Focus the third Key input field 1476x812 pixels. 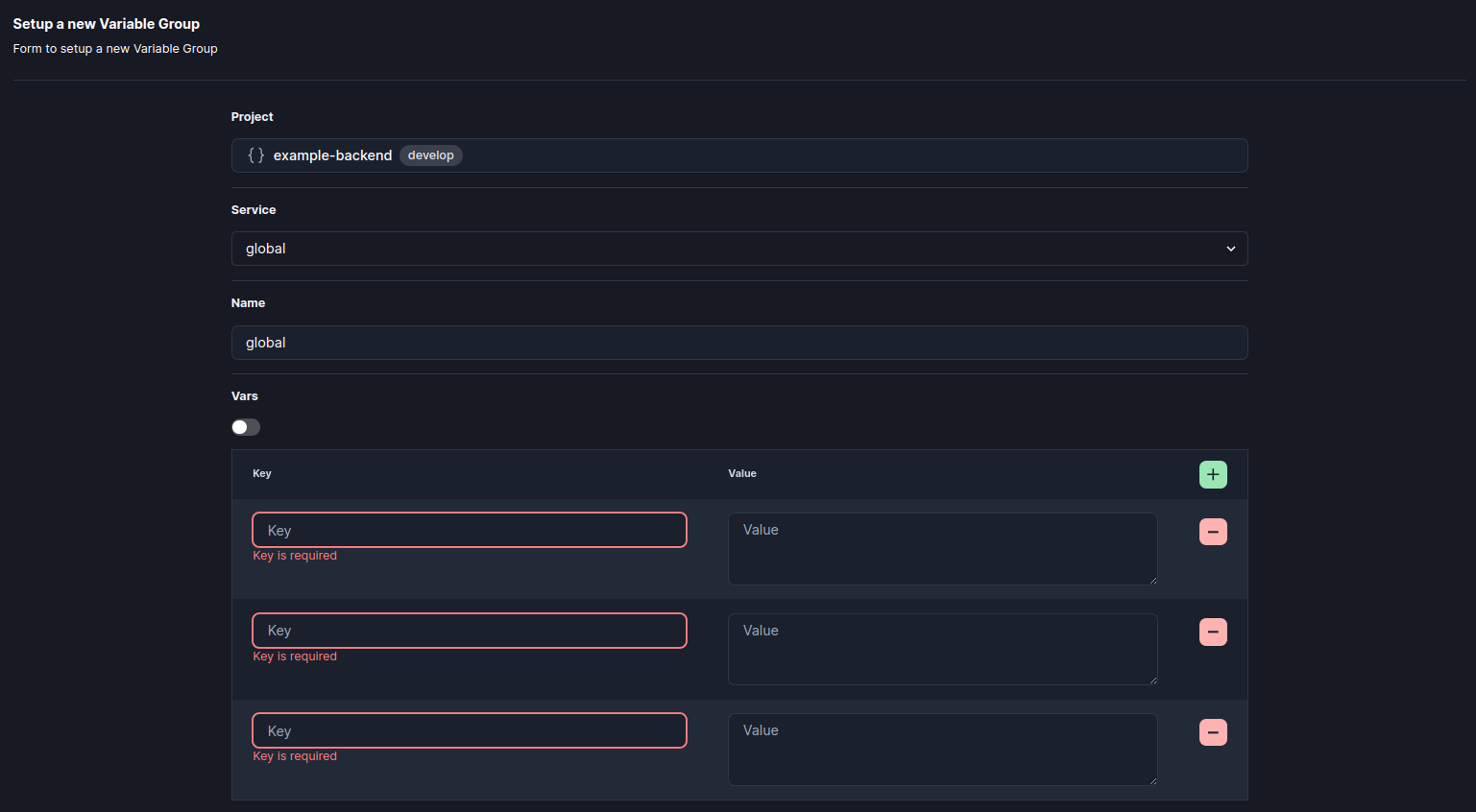[470, 730]
